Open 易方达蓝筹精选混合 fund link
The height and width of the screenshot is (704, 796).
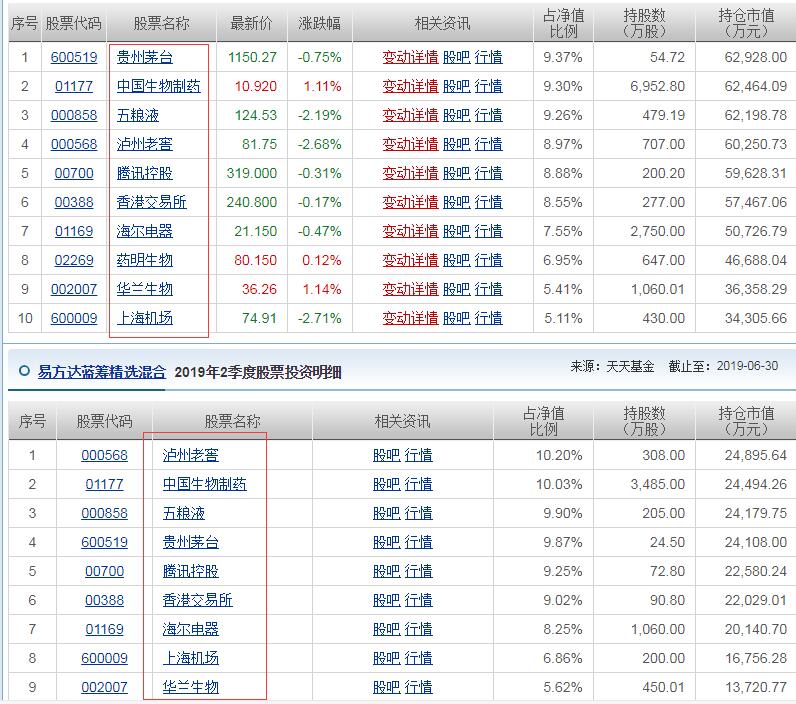tap(102, 372)
